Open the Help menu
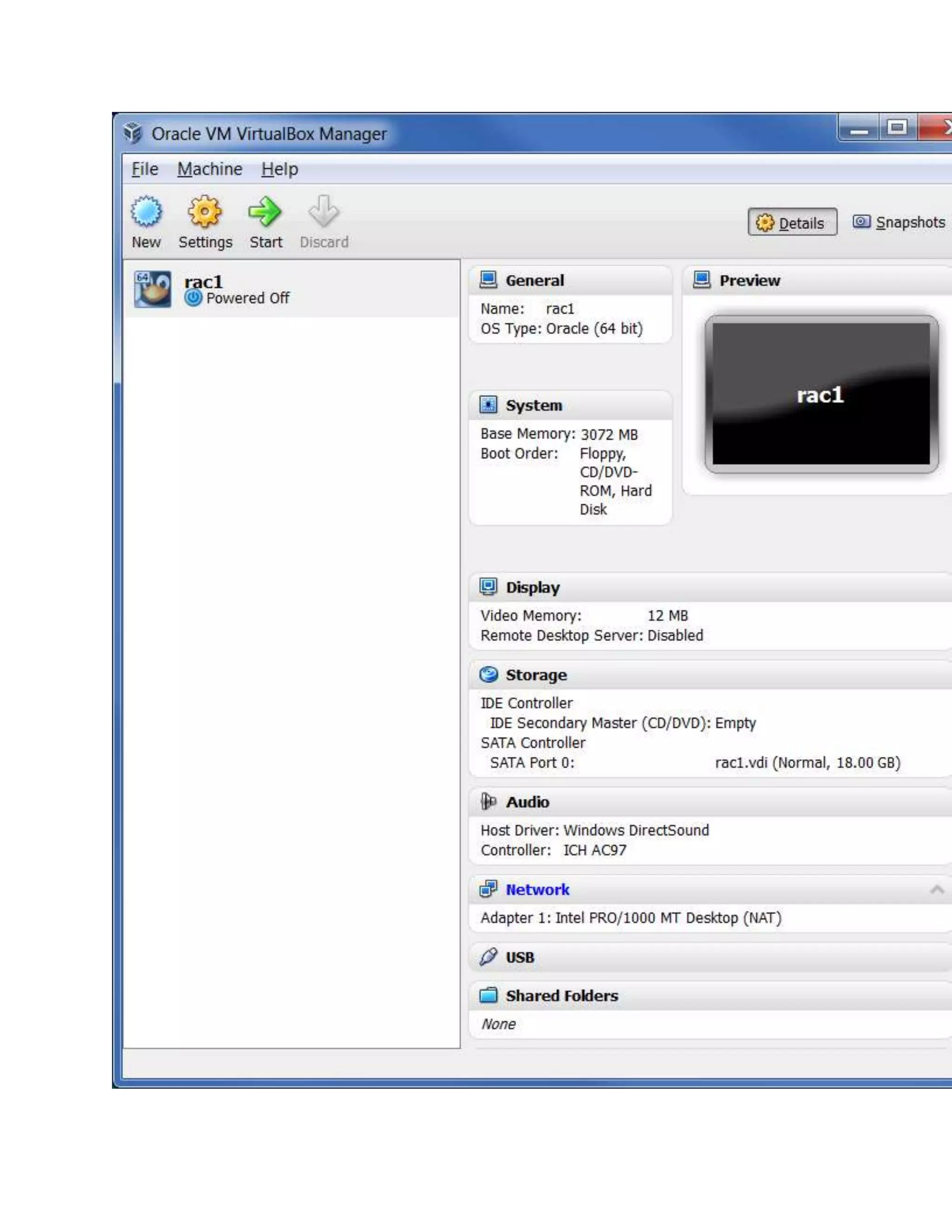Screen dimensions: 952x1232 tap(279, 169)
